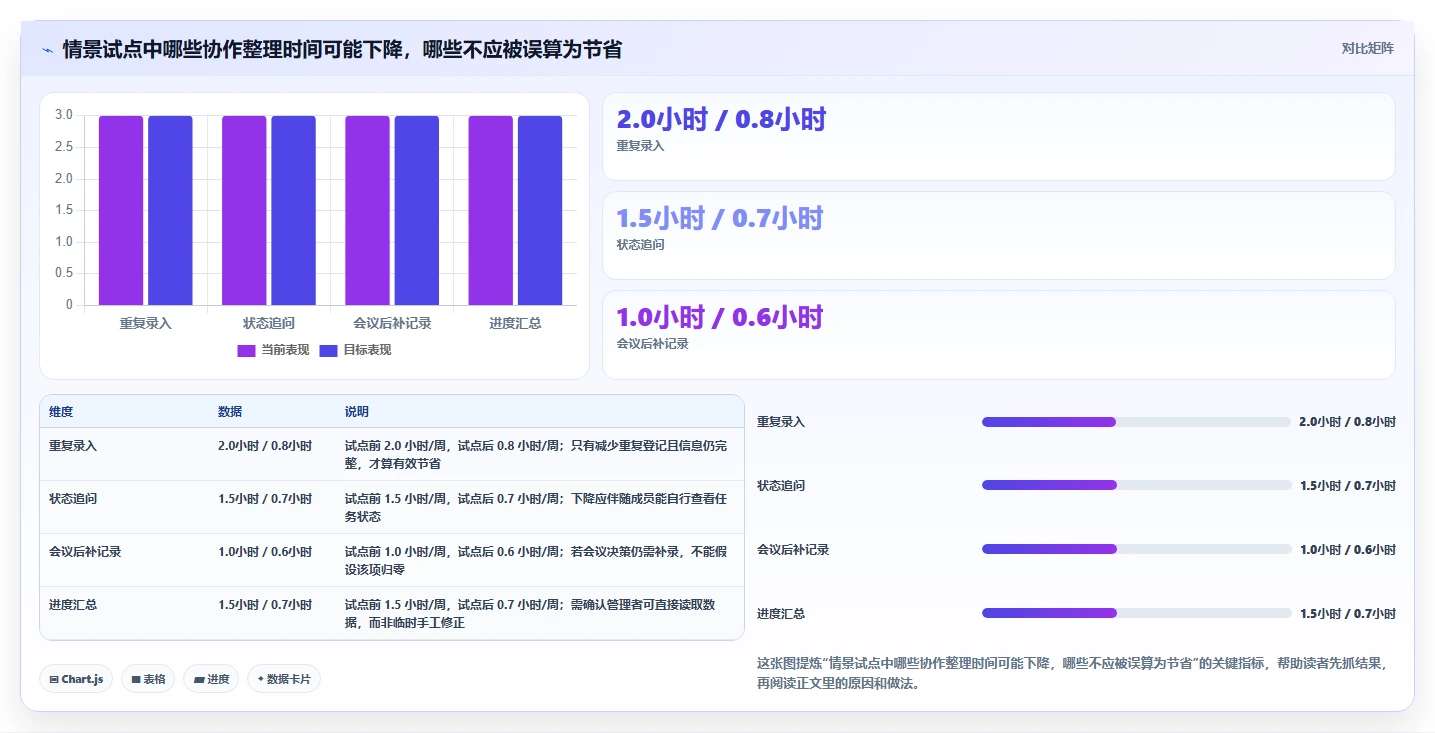Toggle the 当前表现 legend swatch
The width and height of the screenshot is (1435, 733).
(x=246, y=350)
